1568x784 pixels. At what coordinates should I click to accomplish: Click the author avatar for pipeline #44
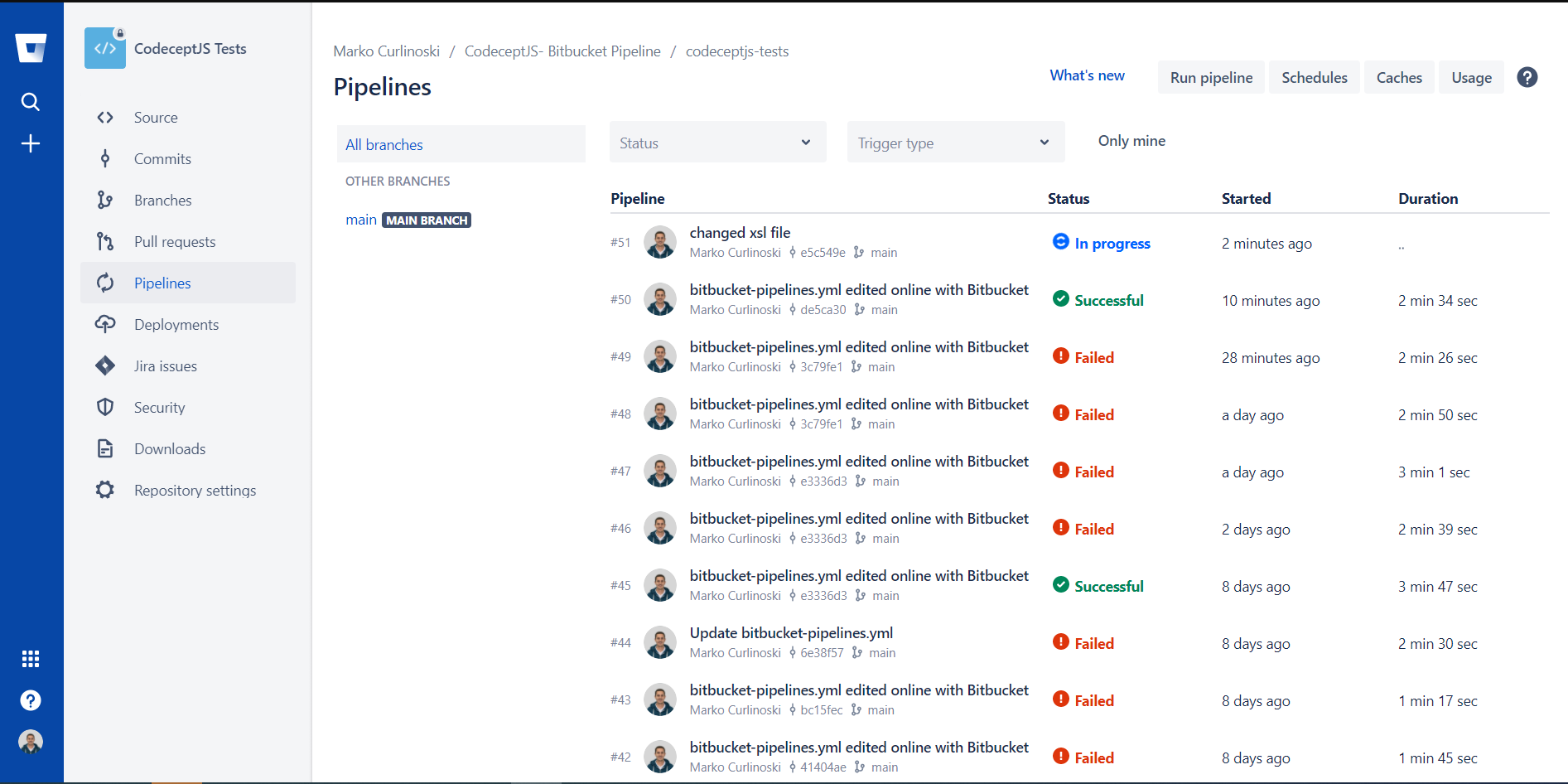coord(660,643)
